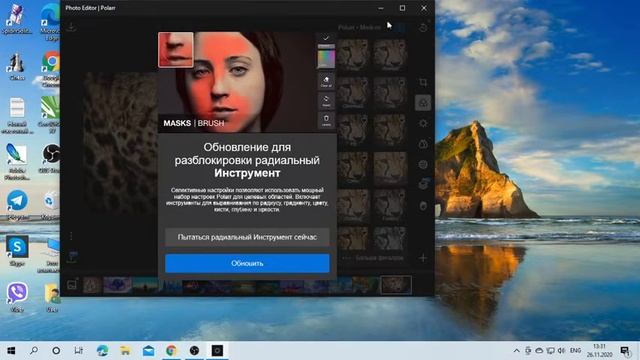Click the add plus icon in Polarr sidebar
This screenshot has width=640, height=360.
[423, 258]
